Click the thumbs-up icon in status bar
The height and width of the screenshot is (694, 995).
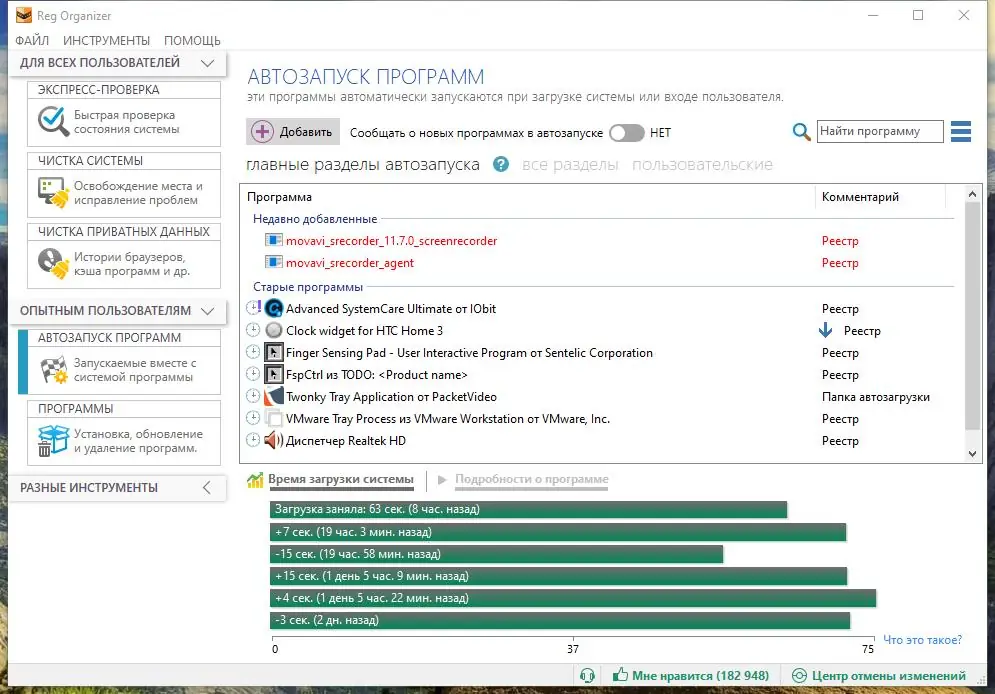(x=620, y=675)
